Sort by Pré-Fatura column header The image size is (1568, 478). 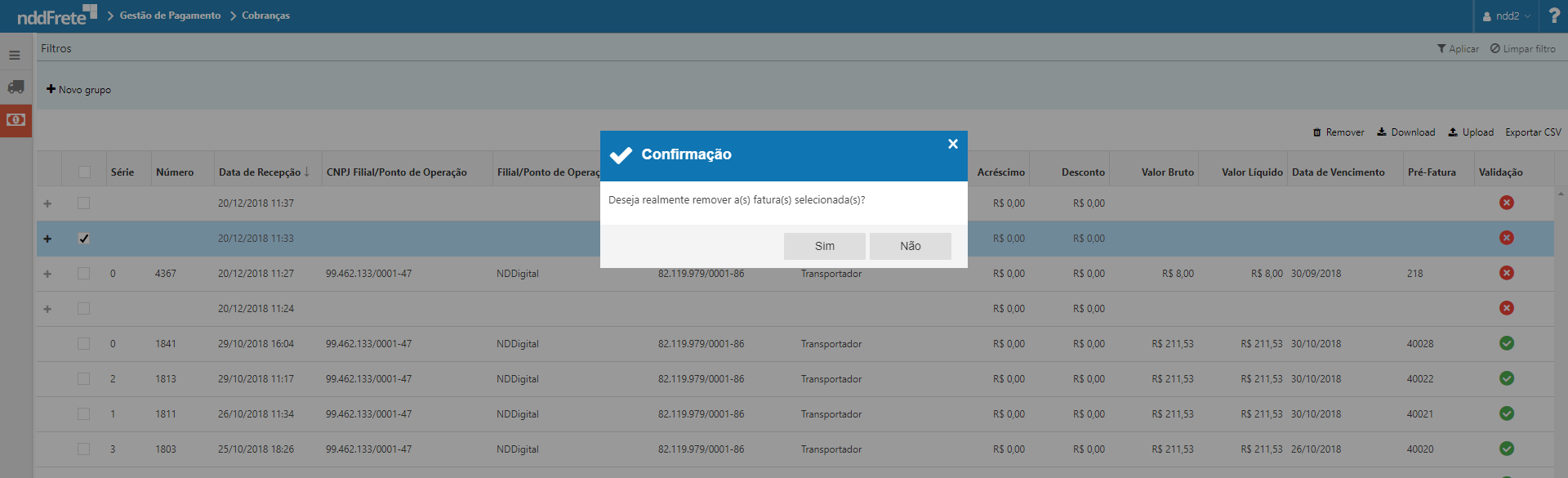click(x=1432, y=172)
